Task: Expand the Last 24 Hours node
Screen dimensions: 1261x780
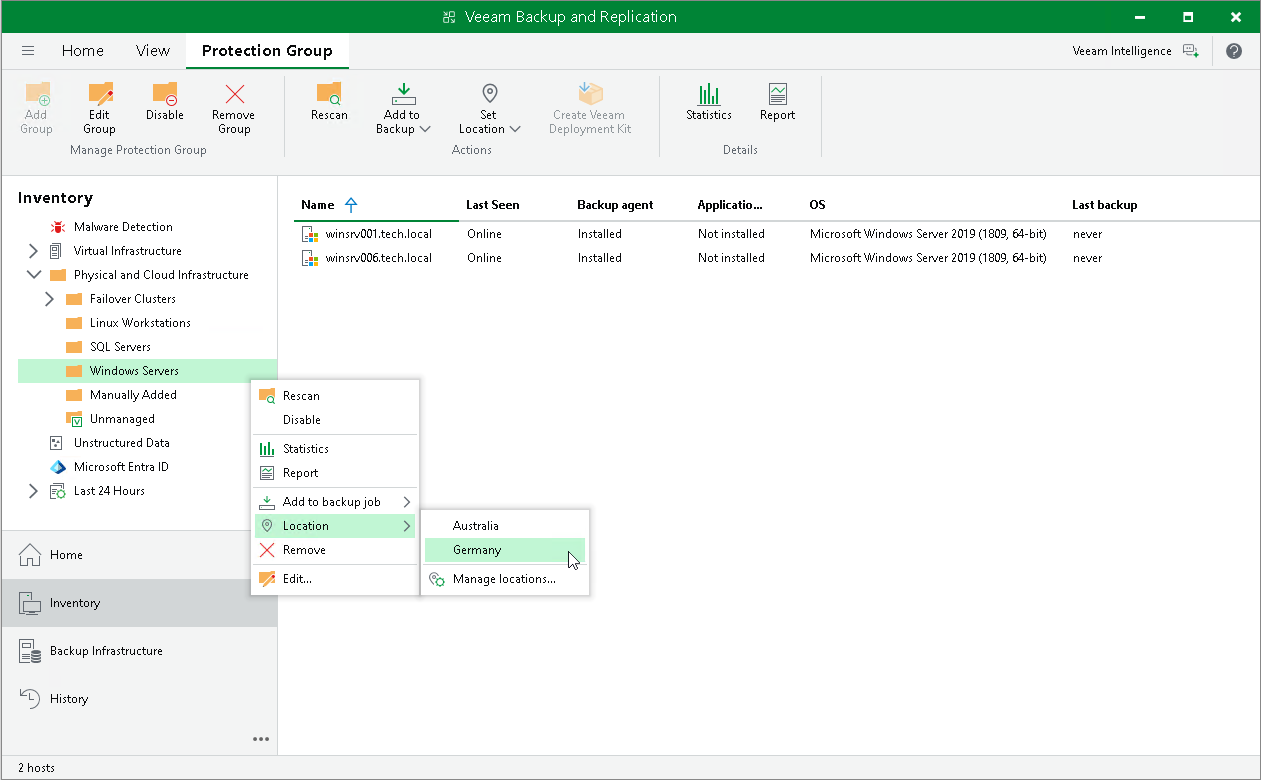Action: (33, 491)
